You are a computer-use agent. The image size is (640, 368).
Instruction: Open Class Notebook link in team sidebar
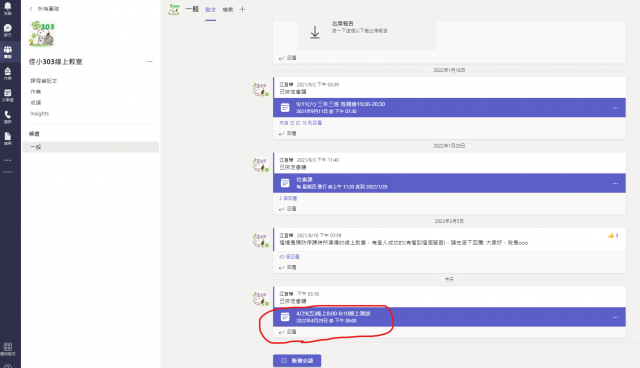coord(44,81)
